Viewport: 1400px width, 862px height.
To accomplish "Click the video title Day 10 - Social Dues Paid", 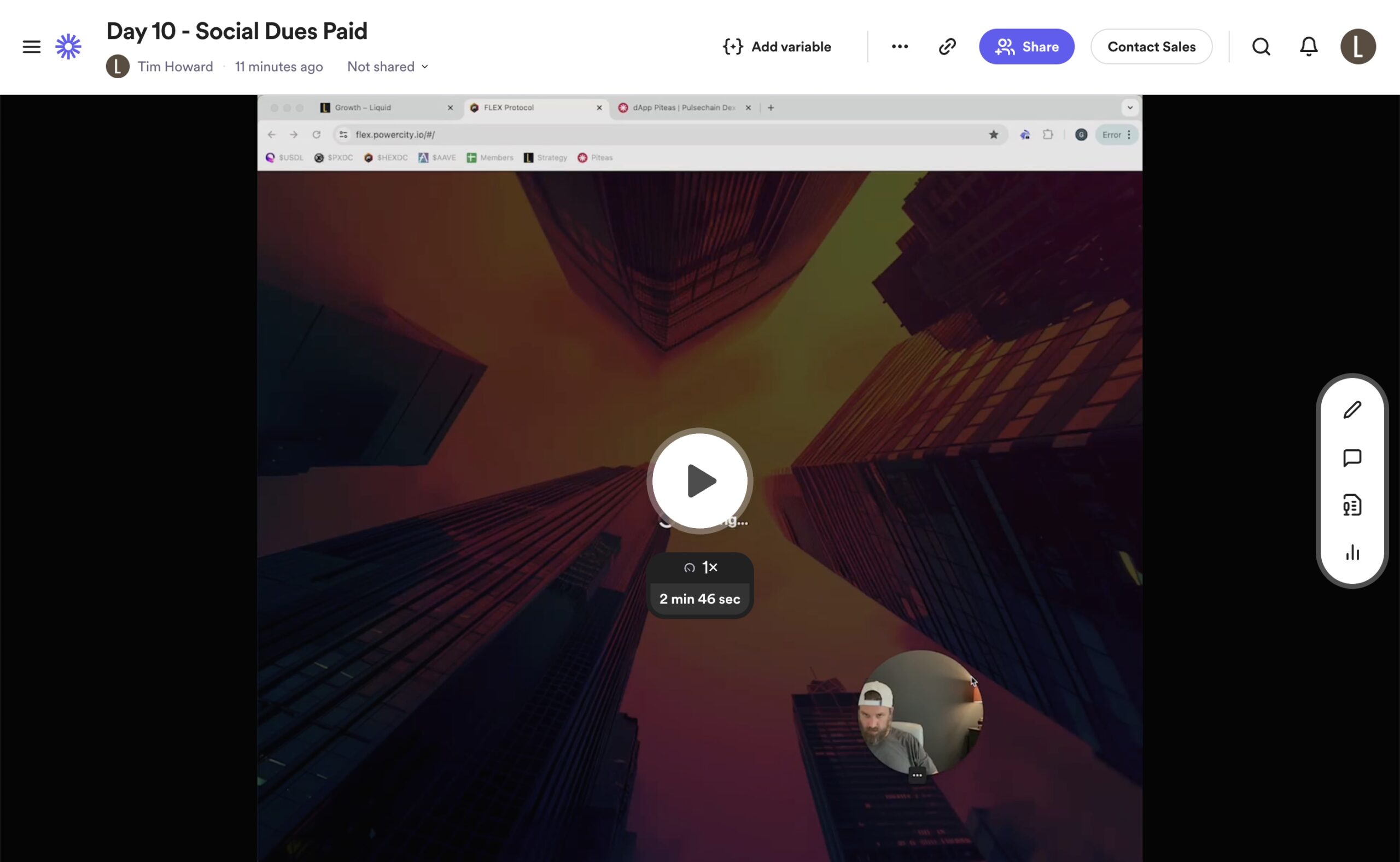I will point(237,31).
